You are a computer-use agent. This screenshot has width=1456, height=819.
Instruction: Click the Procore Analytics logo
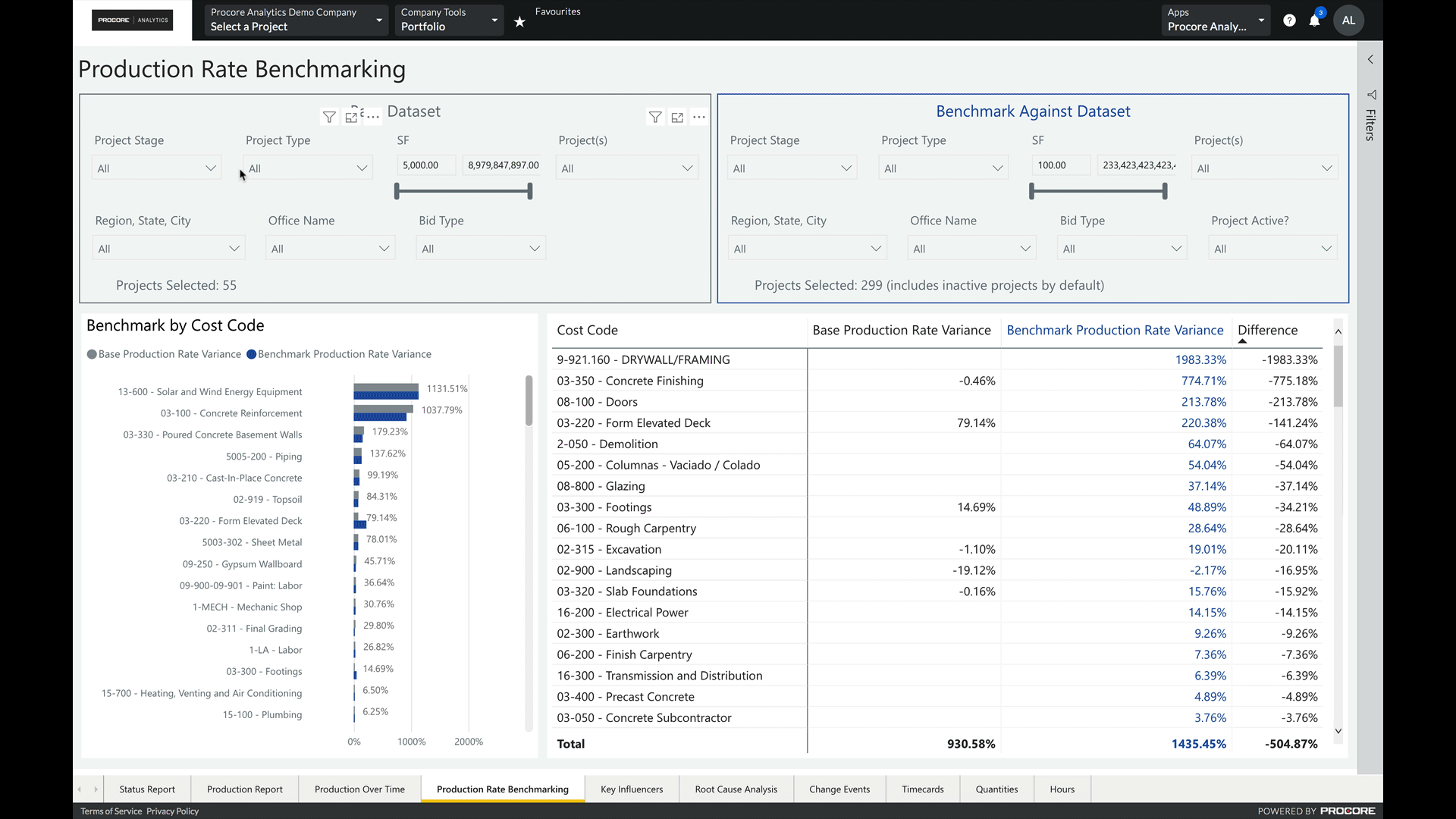(132, 20)
